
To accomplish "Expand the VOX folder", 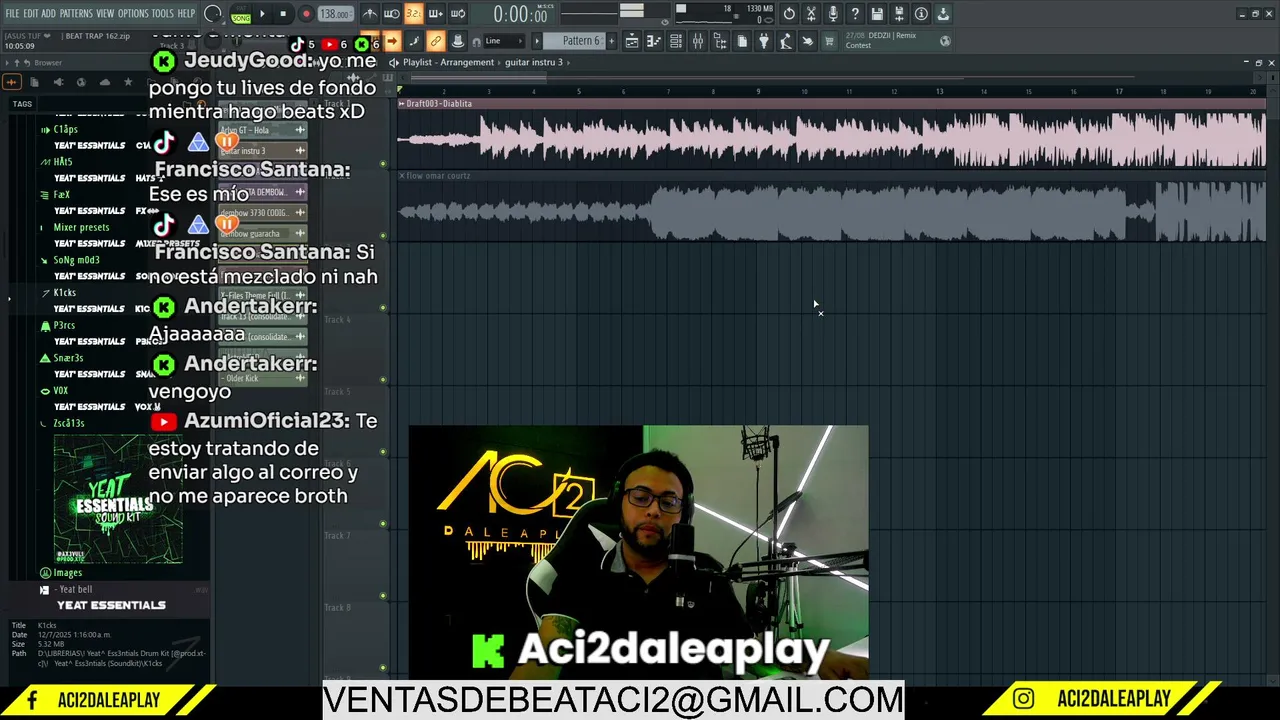I will (x=60, y=391).
